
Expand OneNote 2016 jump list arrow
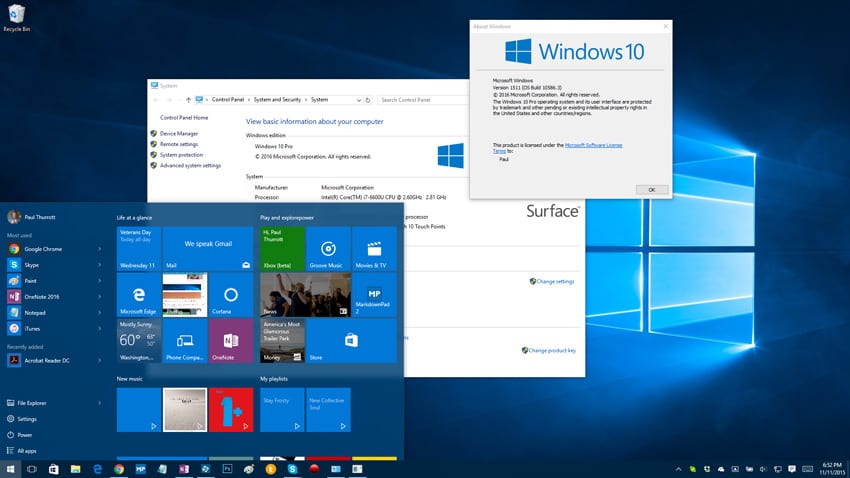tap(100, 296)
